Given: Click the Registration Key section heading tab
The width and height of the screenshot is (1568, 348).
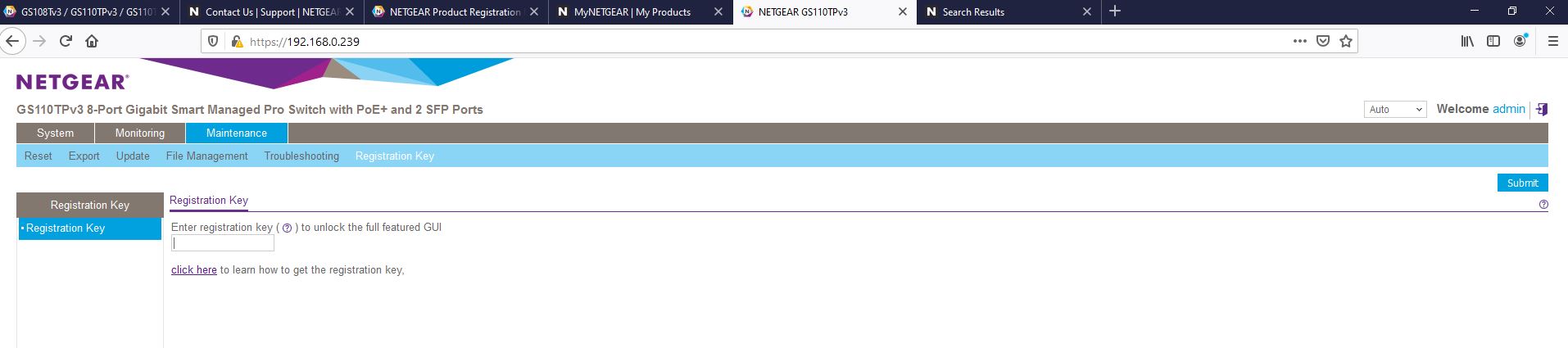Looking at the screenshot, I should tap(209, 200).
